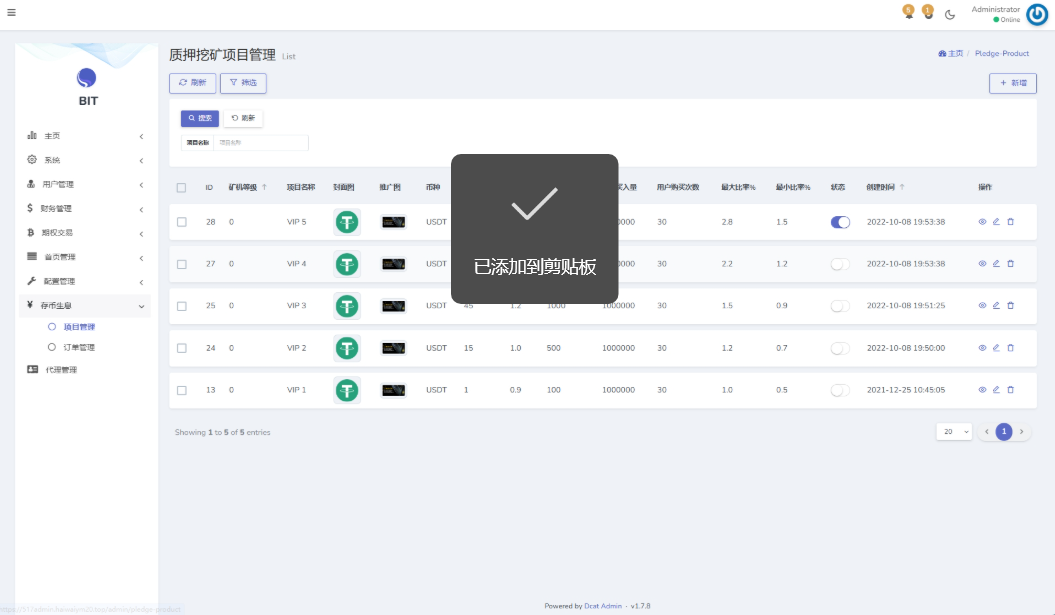Click the bell notification icon with badge 5
This screenshot has height=615, width=1055.
[x=908, y=12]
